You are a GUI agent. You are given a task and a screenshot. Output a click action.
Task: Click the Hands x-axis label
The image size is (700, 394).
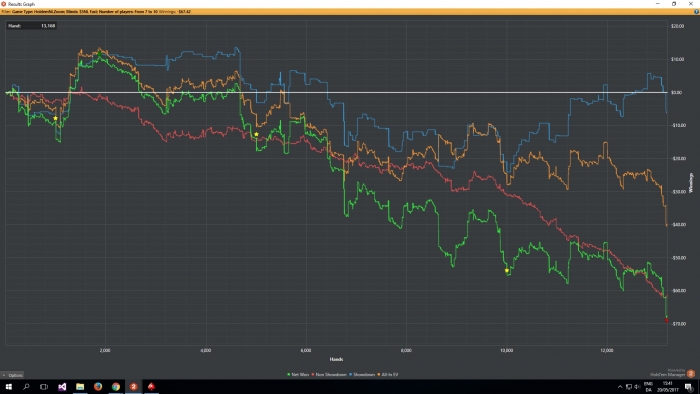[x=336, y=359]
